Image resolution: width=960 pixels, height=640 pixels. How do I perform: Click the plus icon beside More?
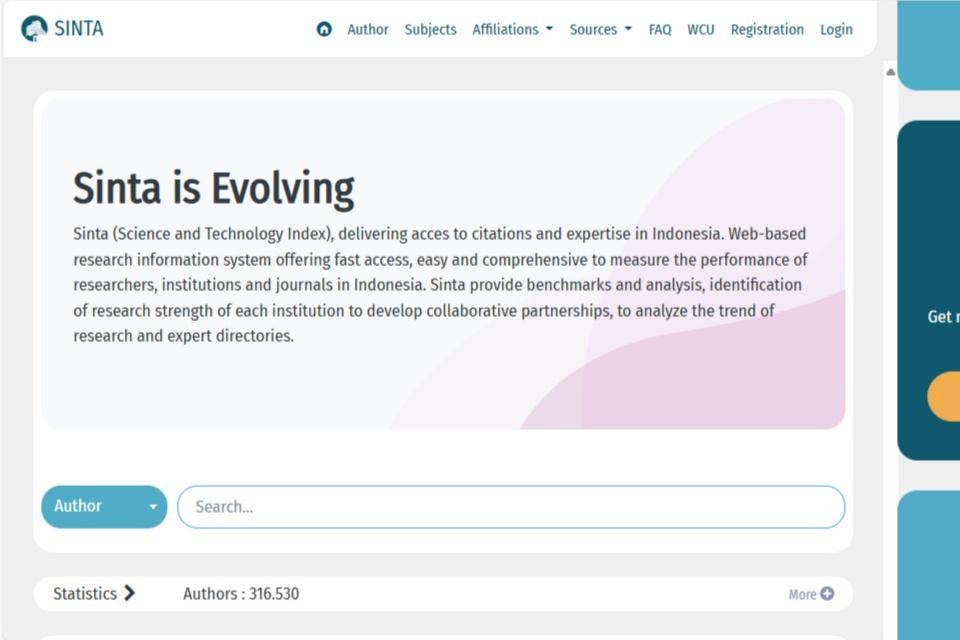click(x=827, y=593)
